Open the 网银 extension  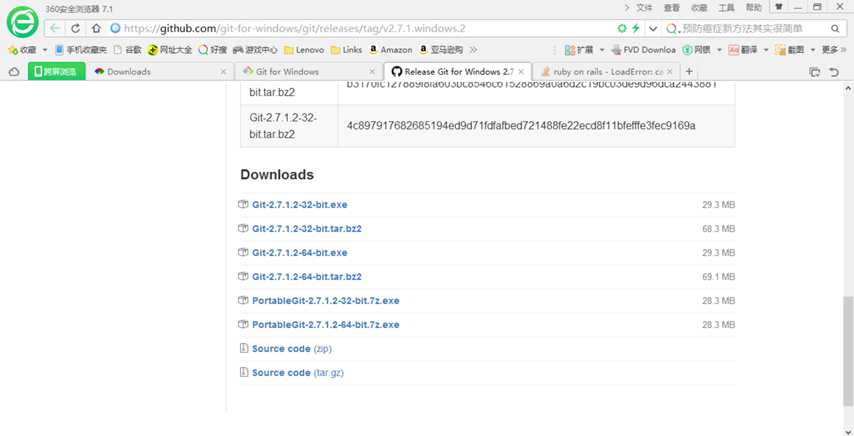pos(697,50)
